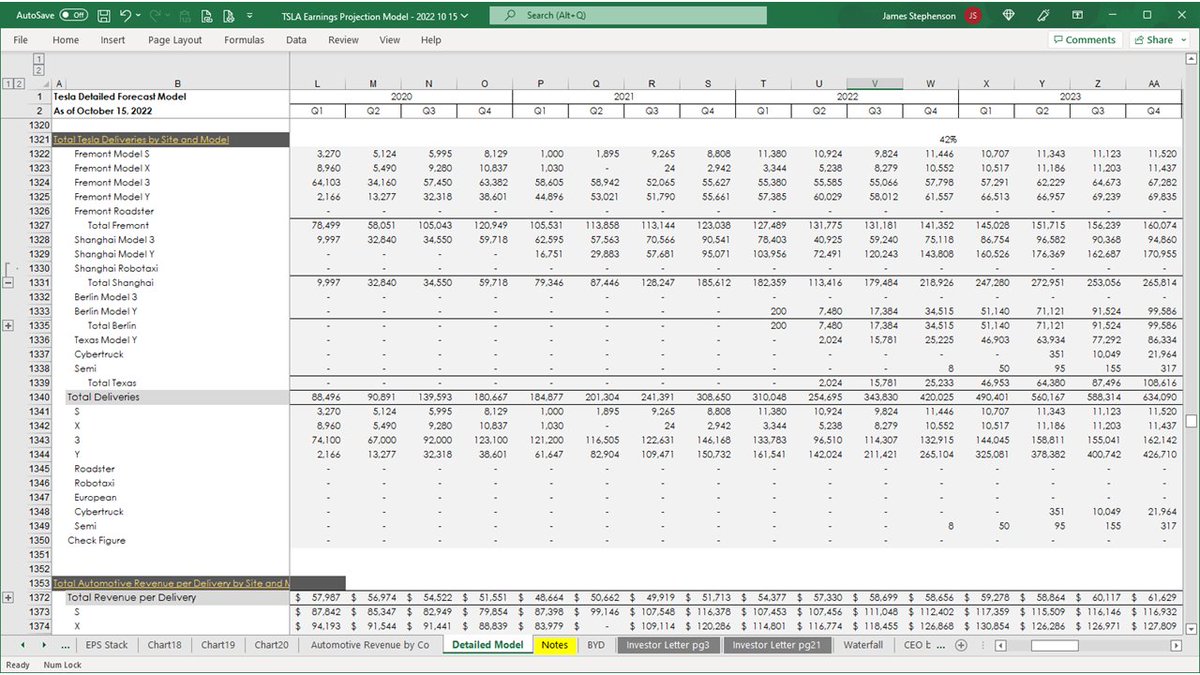
Task: Open the Formulas ribbon tab
Action: [244, 40]
